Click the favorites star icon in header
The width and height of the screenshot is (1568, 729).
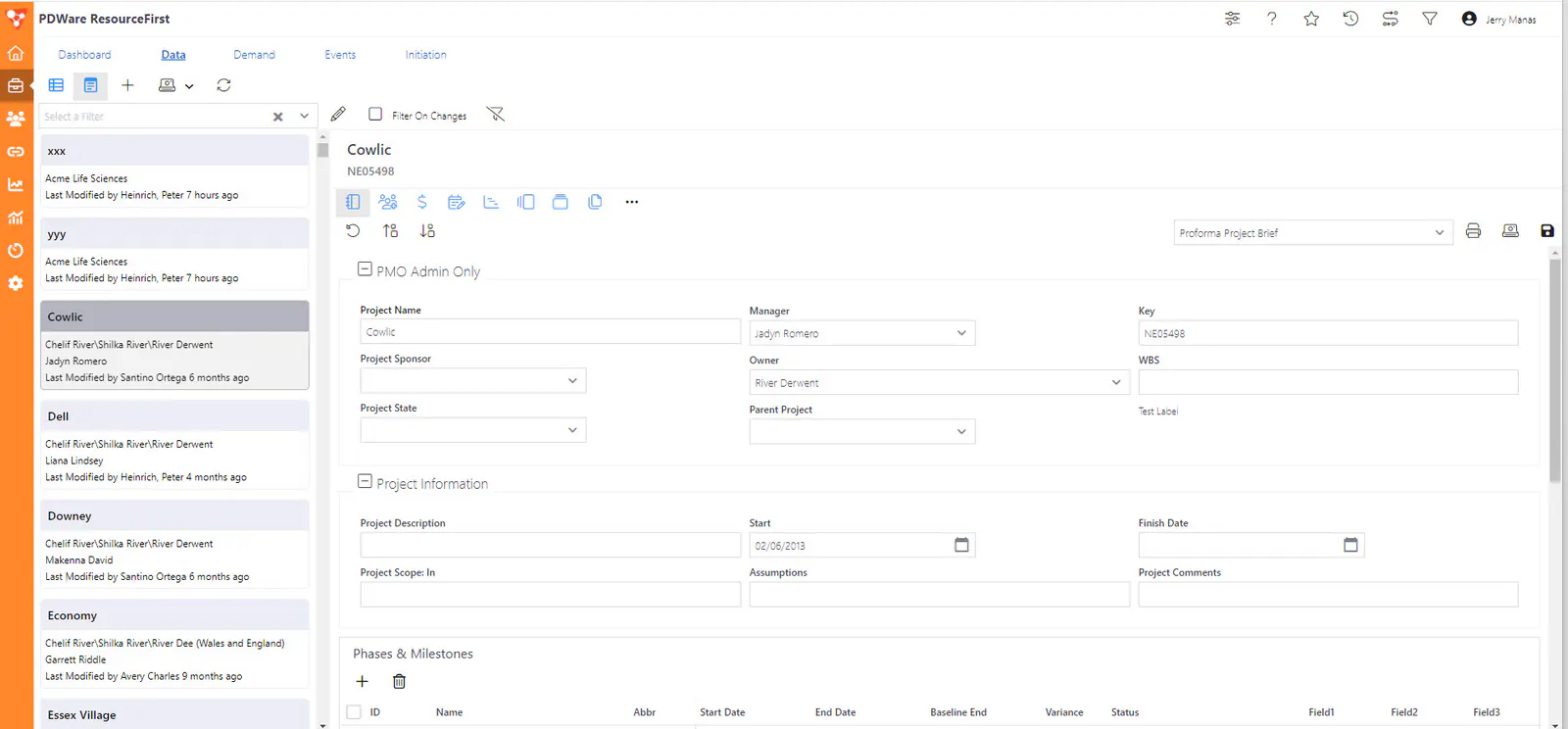[x=1311, y=19]
